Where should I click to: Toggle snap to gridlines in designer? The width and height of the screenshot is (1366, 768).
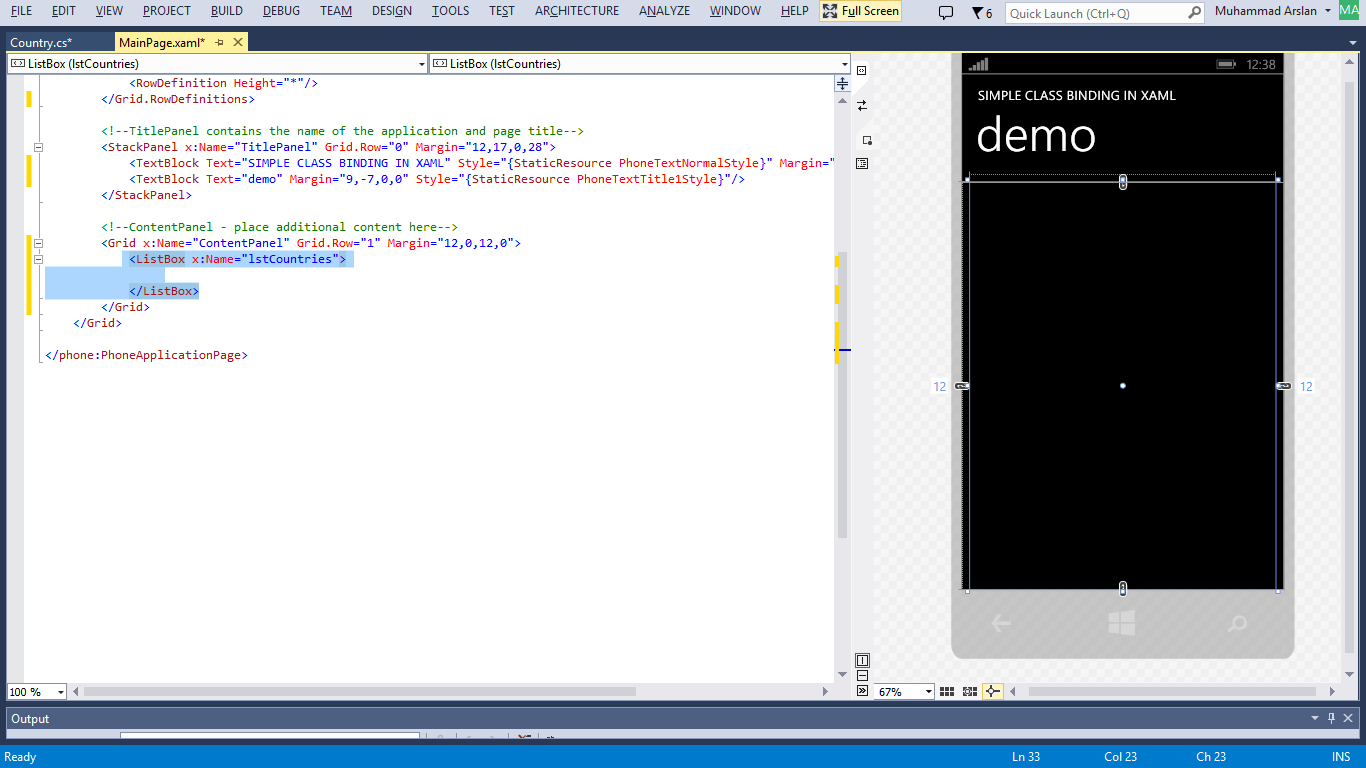point(969,691)
